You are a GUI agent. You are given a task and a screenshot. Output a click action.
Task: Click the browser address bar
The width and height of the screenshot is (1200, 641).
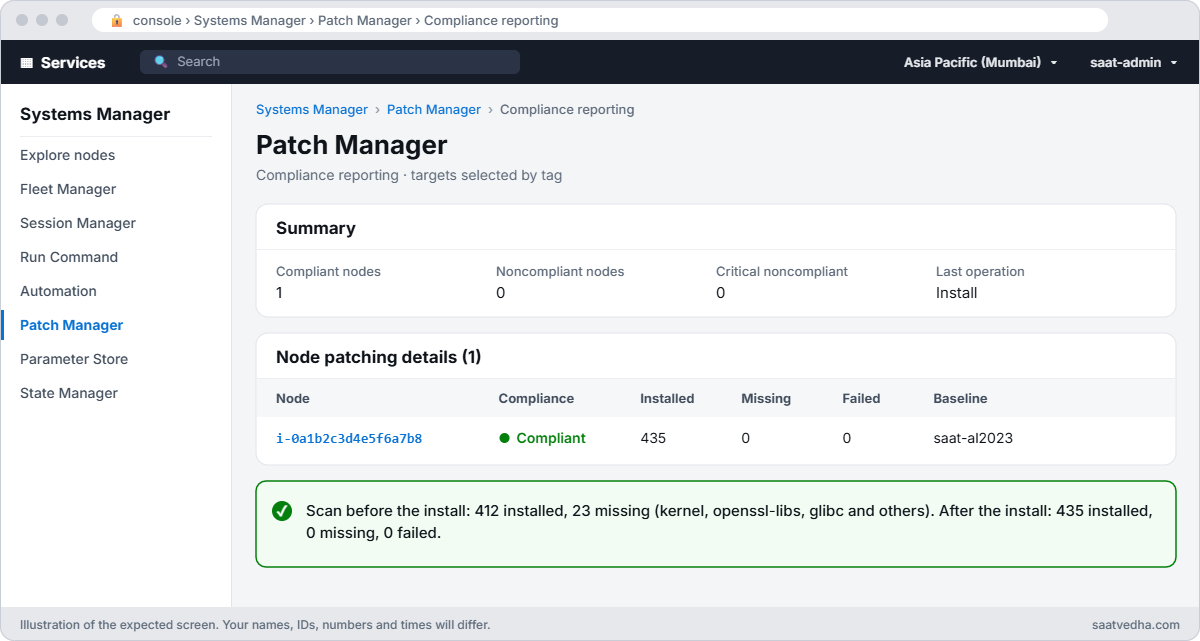point(600,20)
